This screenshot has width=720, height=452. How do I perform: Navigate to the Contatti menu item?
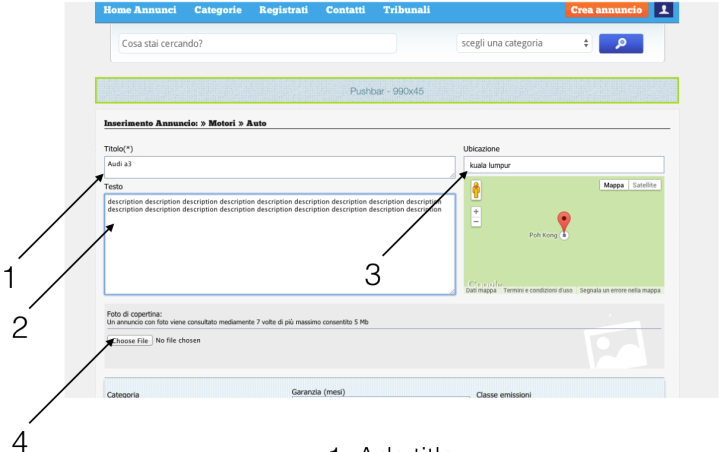click(x=345, y=10)
